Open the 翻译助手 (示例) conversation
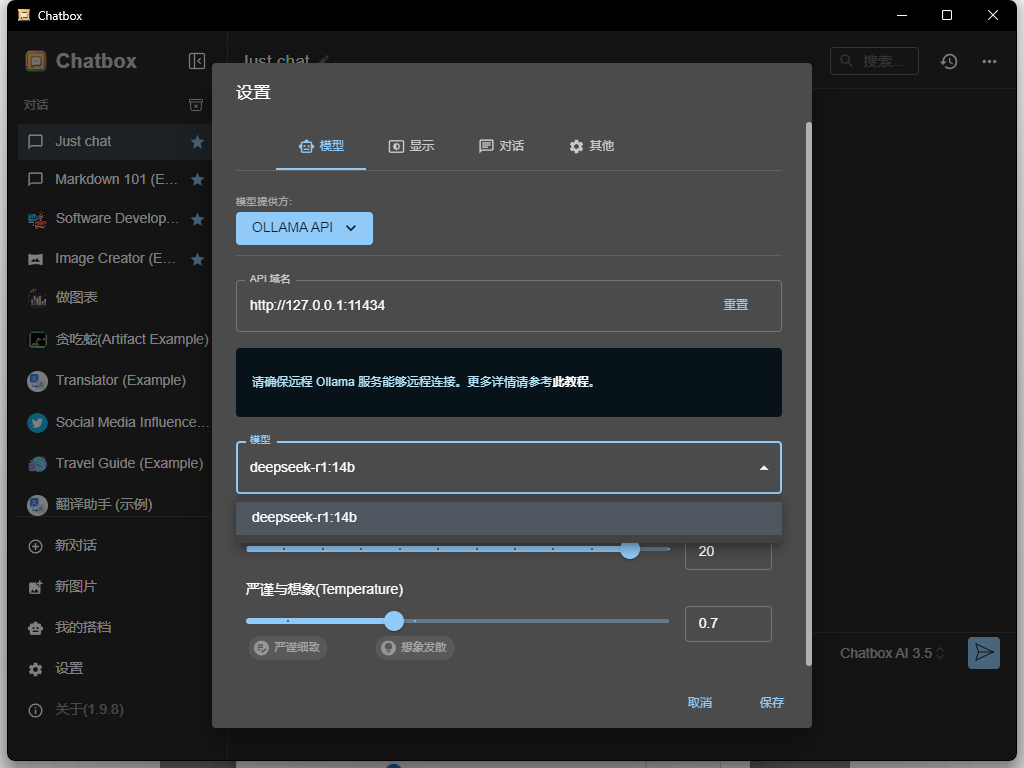1024x768 pixels. (x=115, y=505)
